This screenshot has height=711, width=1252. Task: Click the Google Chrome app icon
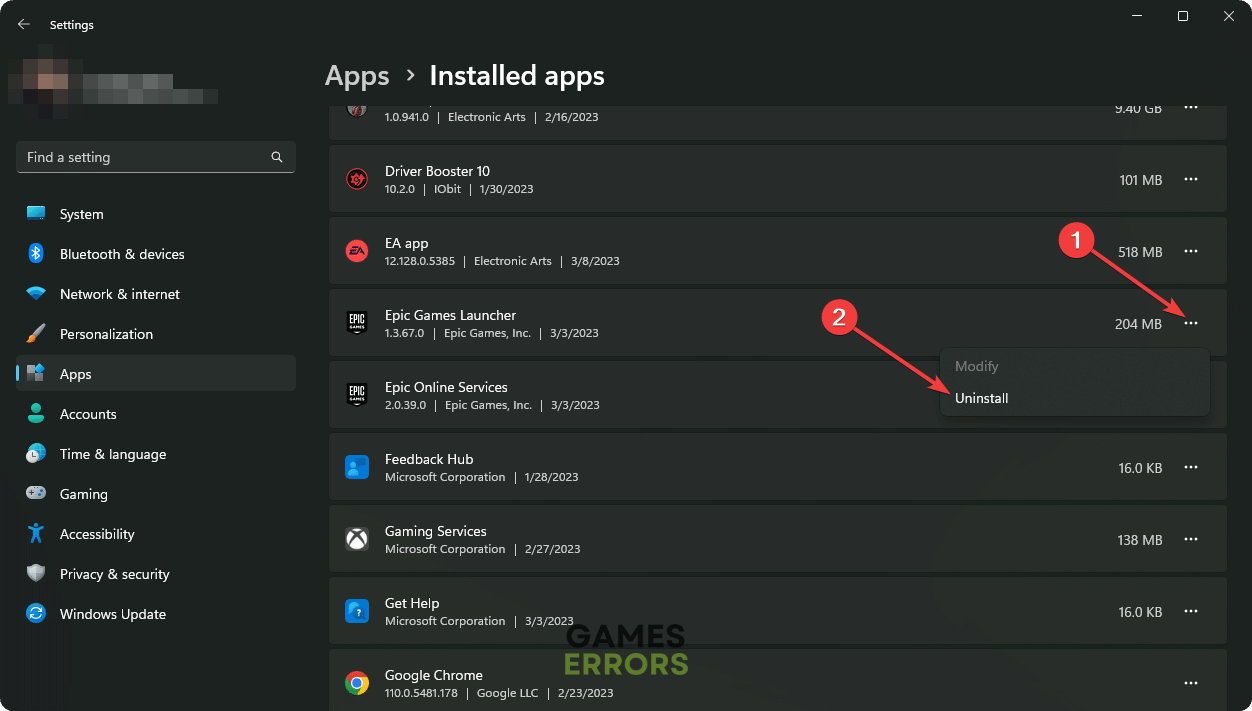click(357, 683)
